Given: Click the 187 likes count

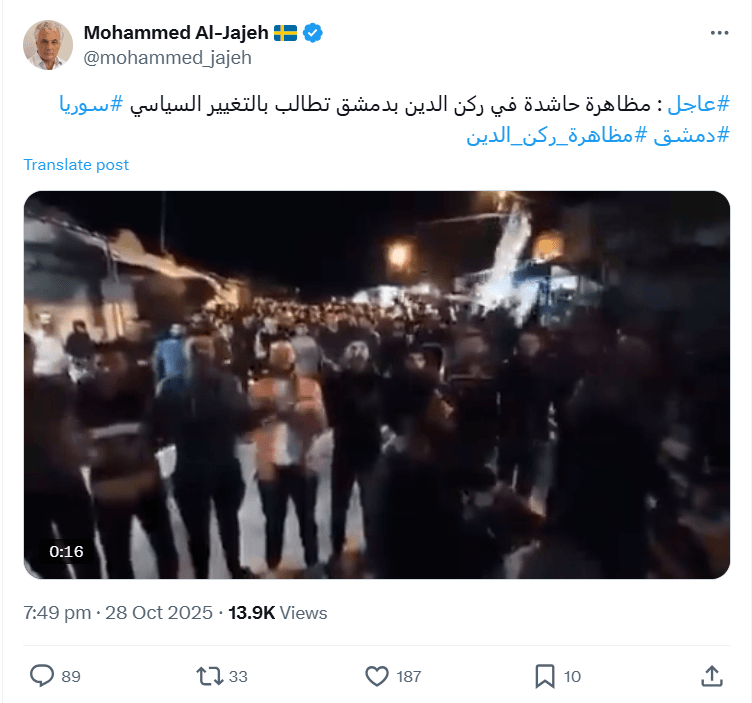Looking at the screenshot, I should pos(409,677).
